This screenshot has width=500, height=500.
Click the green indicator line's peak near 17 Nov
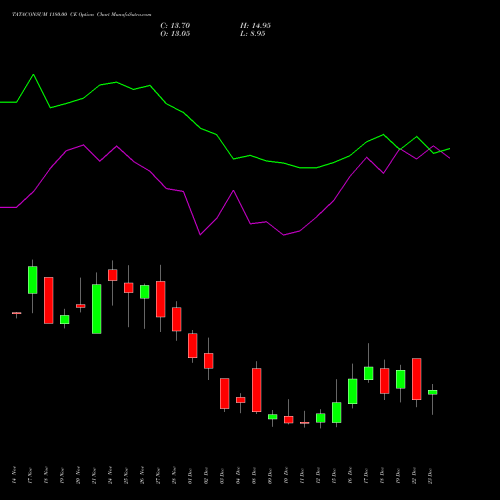[x=33, y=75]
